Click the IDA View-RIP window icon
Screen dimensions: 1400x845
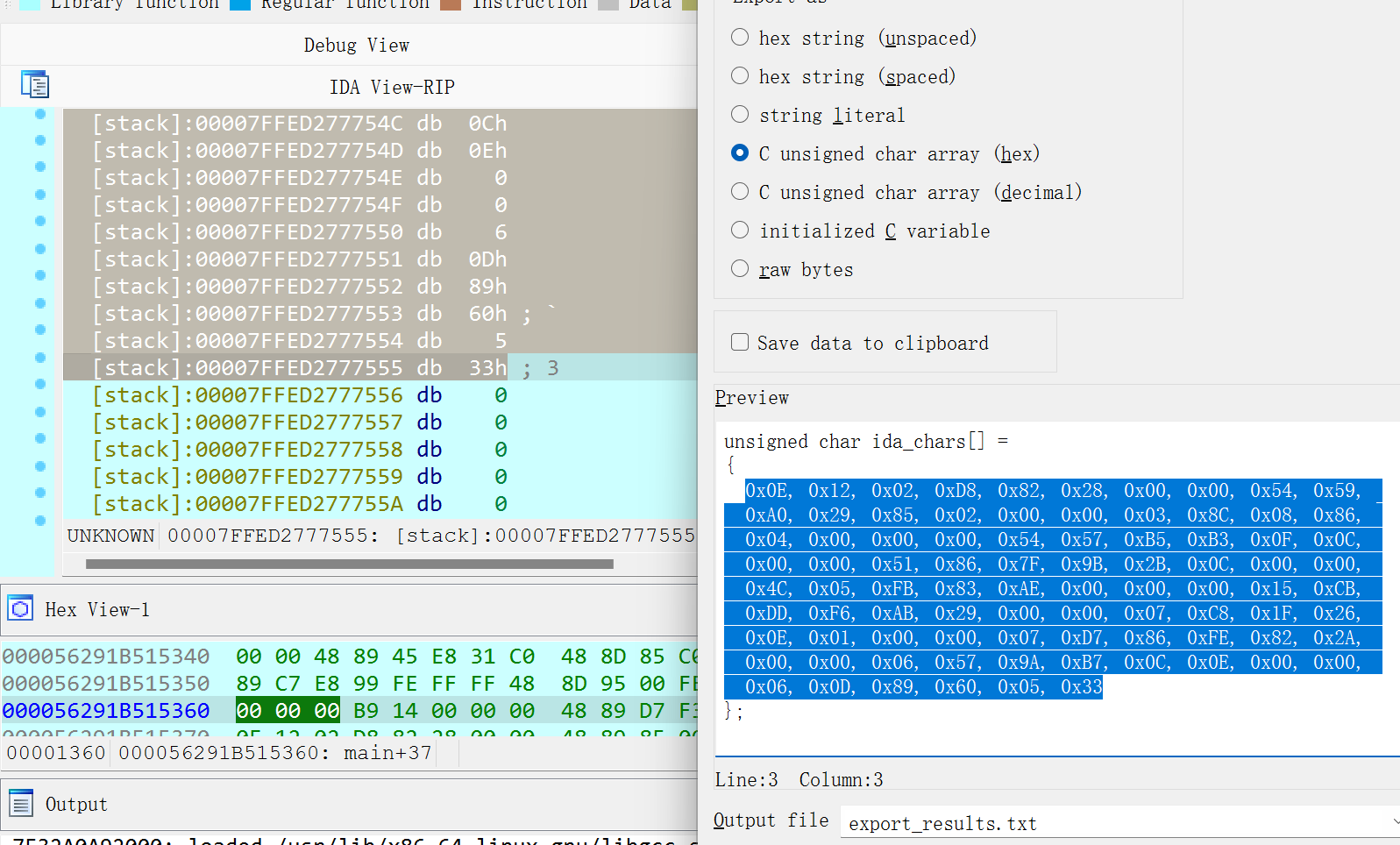(35, 85)
